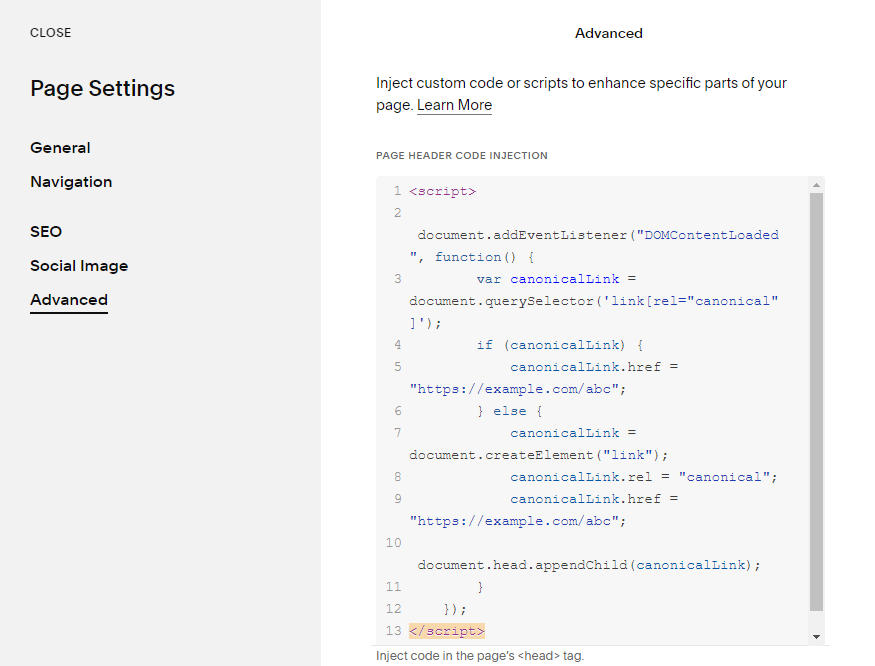Switch to the SEO section
This screenshot has width=875, height=666.
pyautogui.click(x=46, y=231)
